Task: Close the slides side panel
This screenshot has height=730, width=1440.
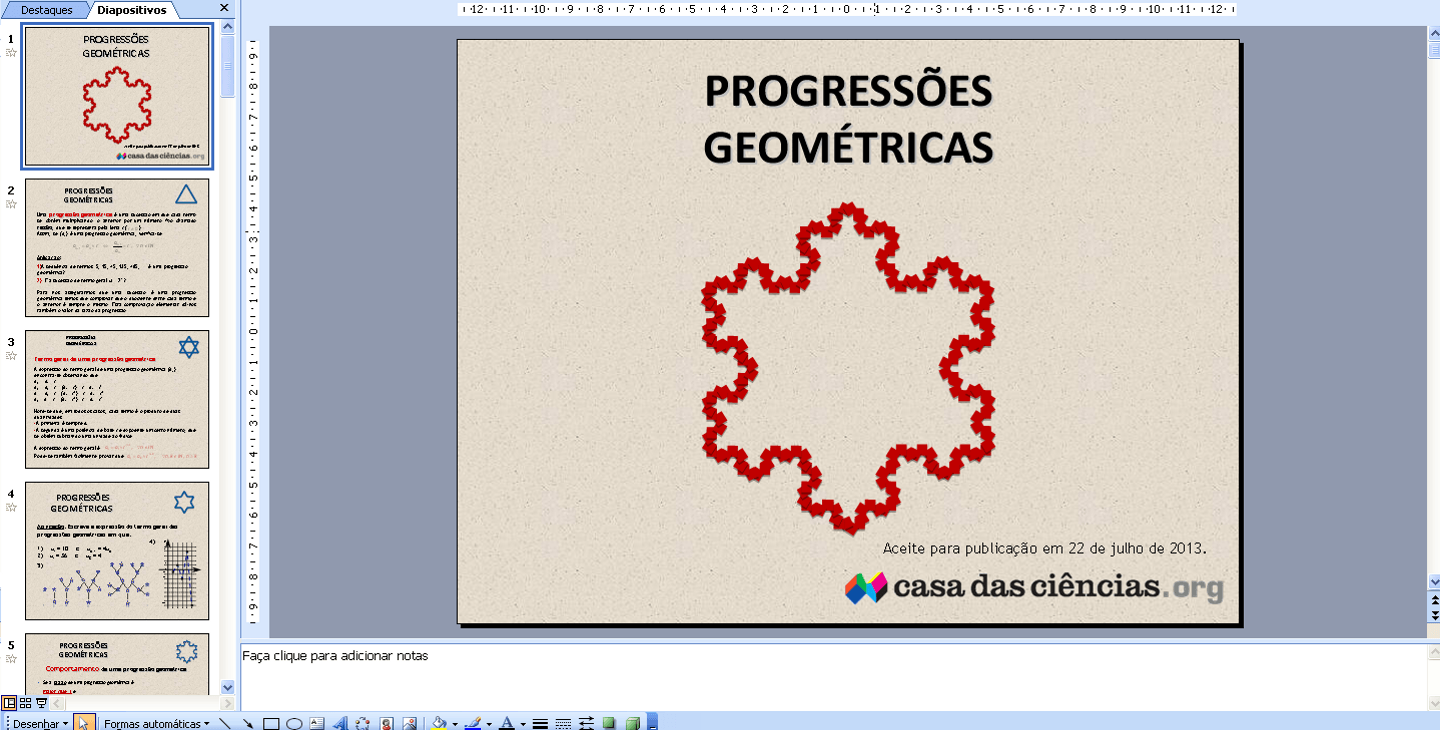Action: pos(224,9)
